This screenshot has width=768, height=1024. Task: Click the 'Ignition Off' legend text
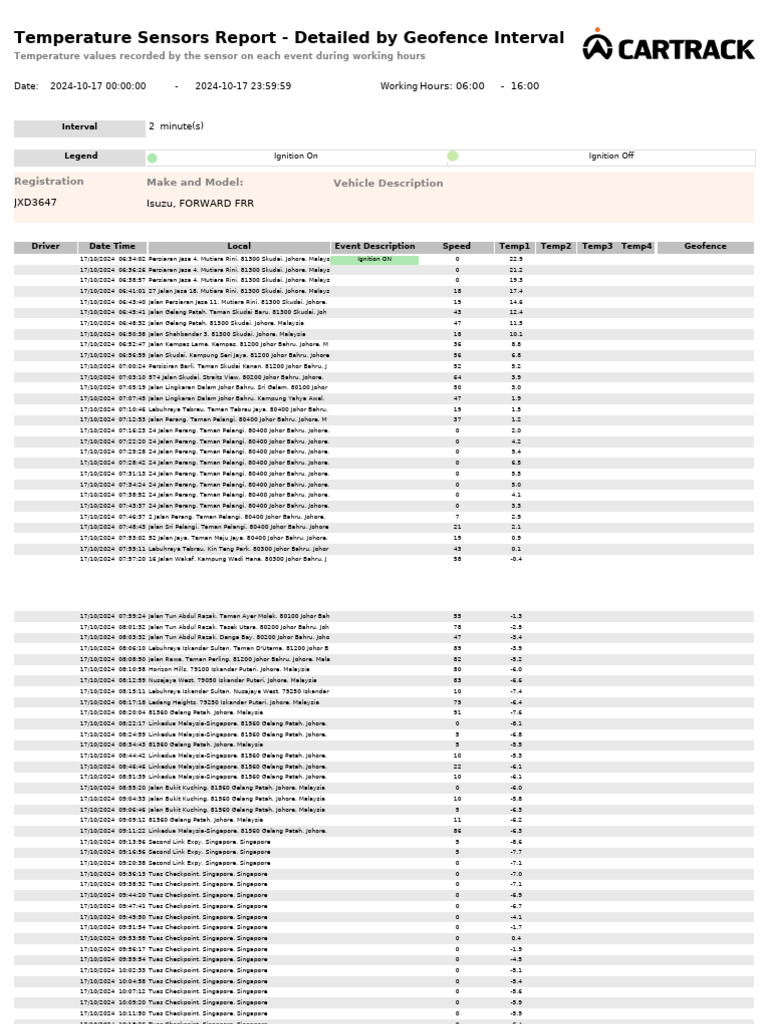pos(611,156)
